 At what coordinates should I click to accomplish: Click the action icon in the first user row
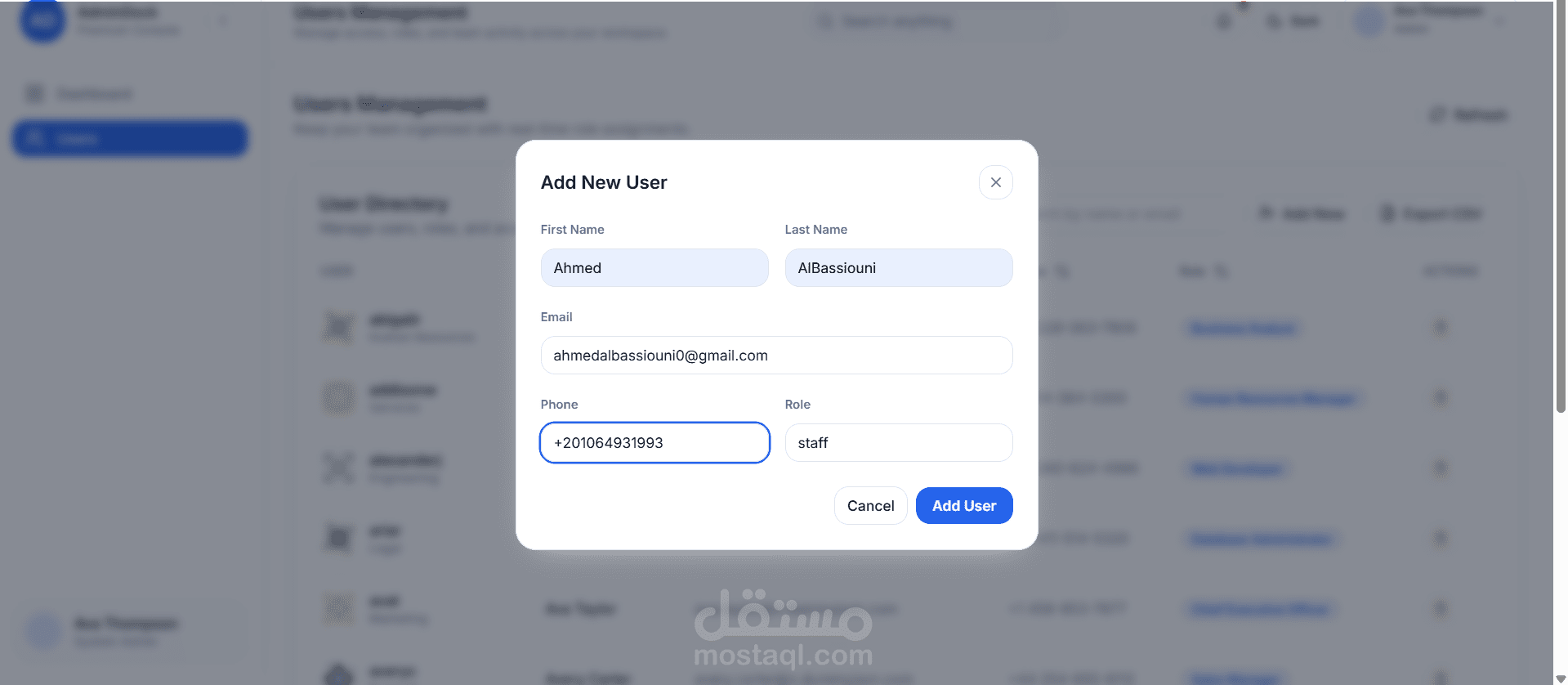[1441, 328]
